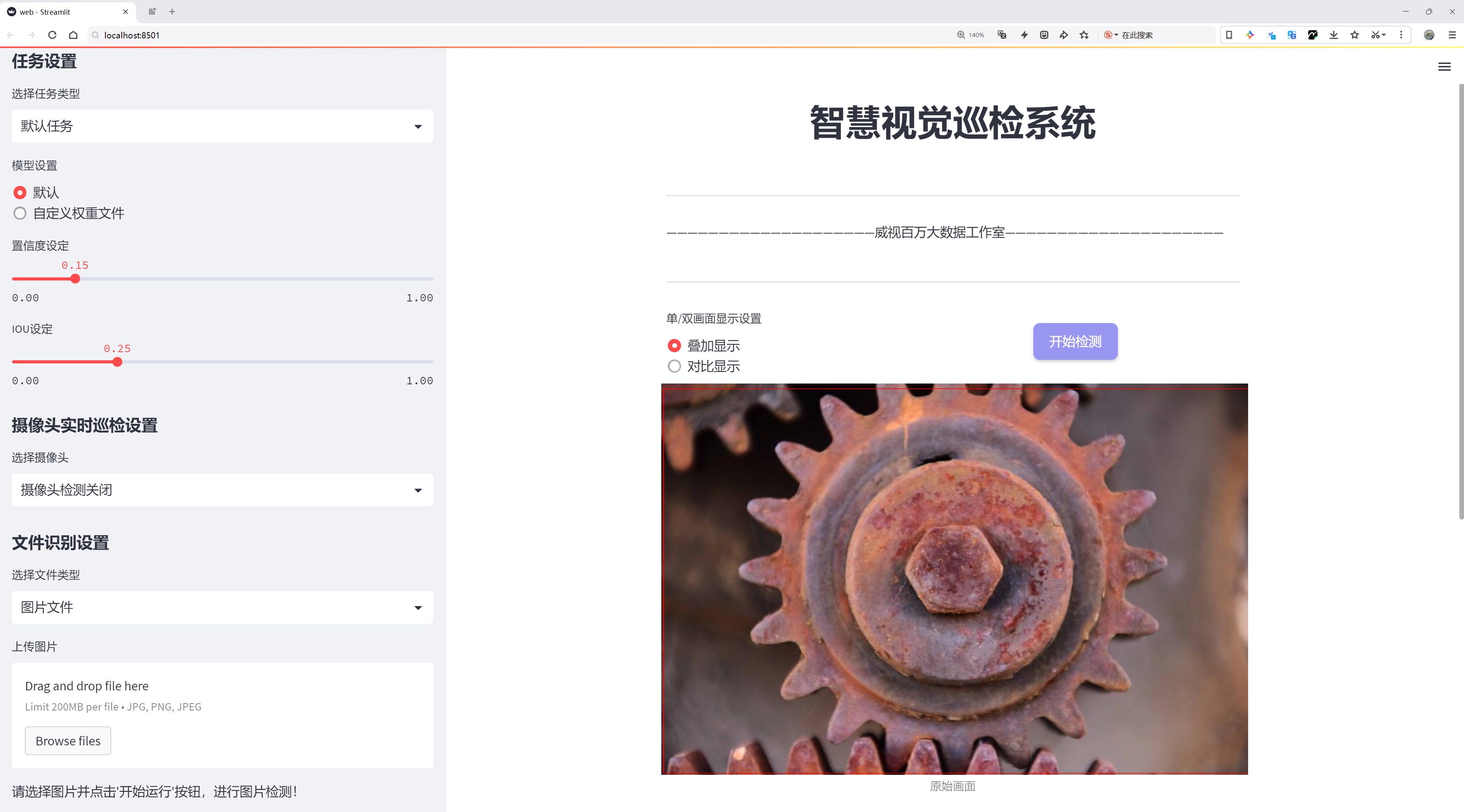Expand the 默认任务 task type dropdown
This screenshot has width=1464, height=812.
point(222,126)
